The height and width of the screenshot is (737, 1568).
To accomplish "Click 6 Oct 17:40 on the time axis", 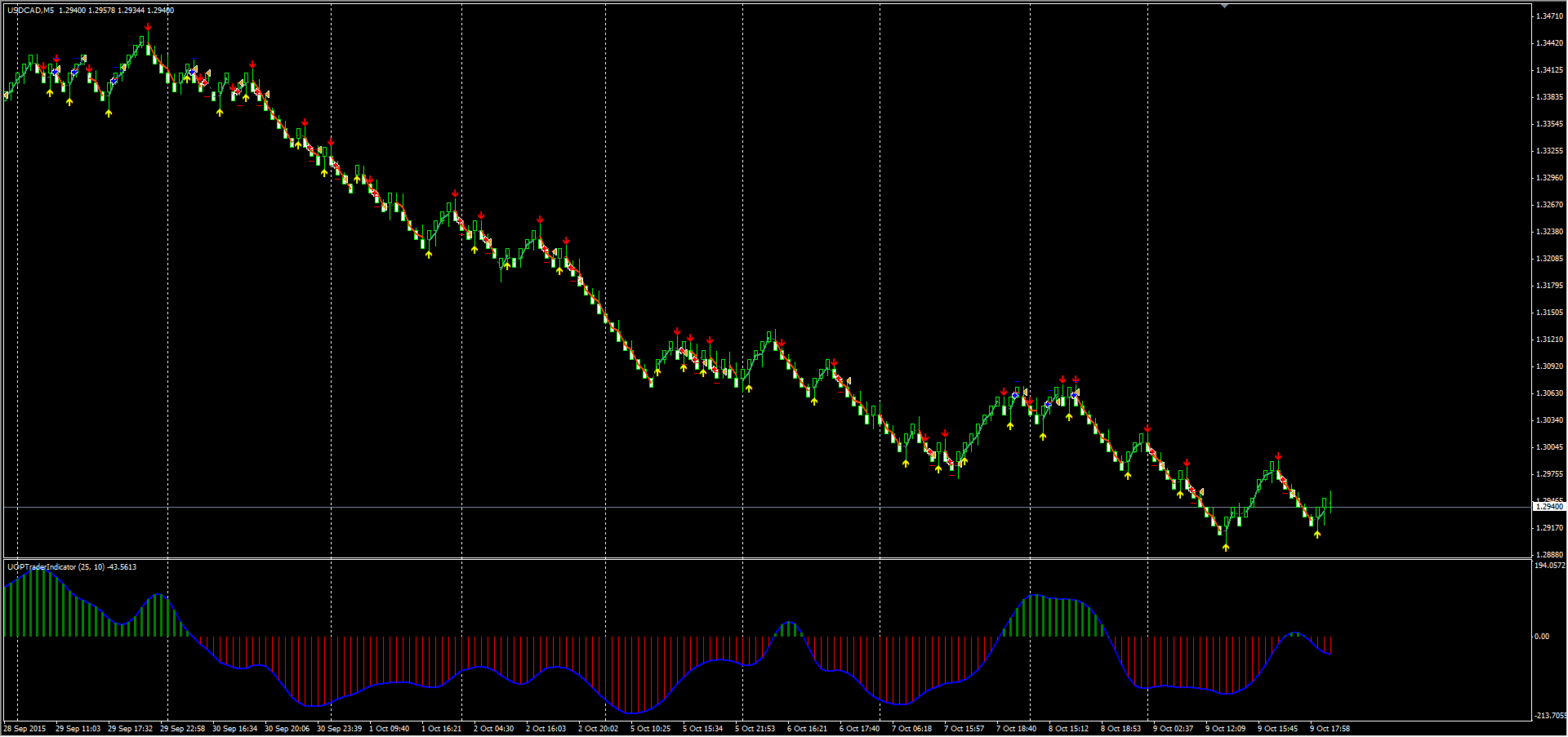I will tap(860, 729).
